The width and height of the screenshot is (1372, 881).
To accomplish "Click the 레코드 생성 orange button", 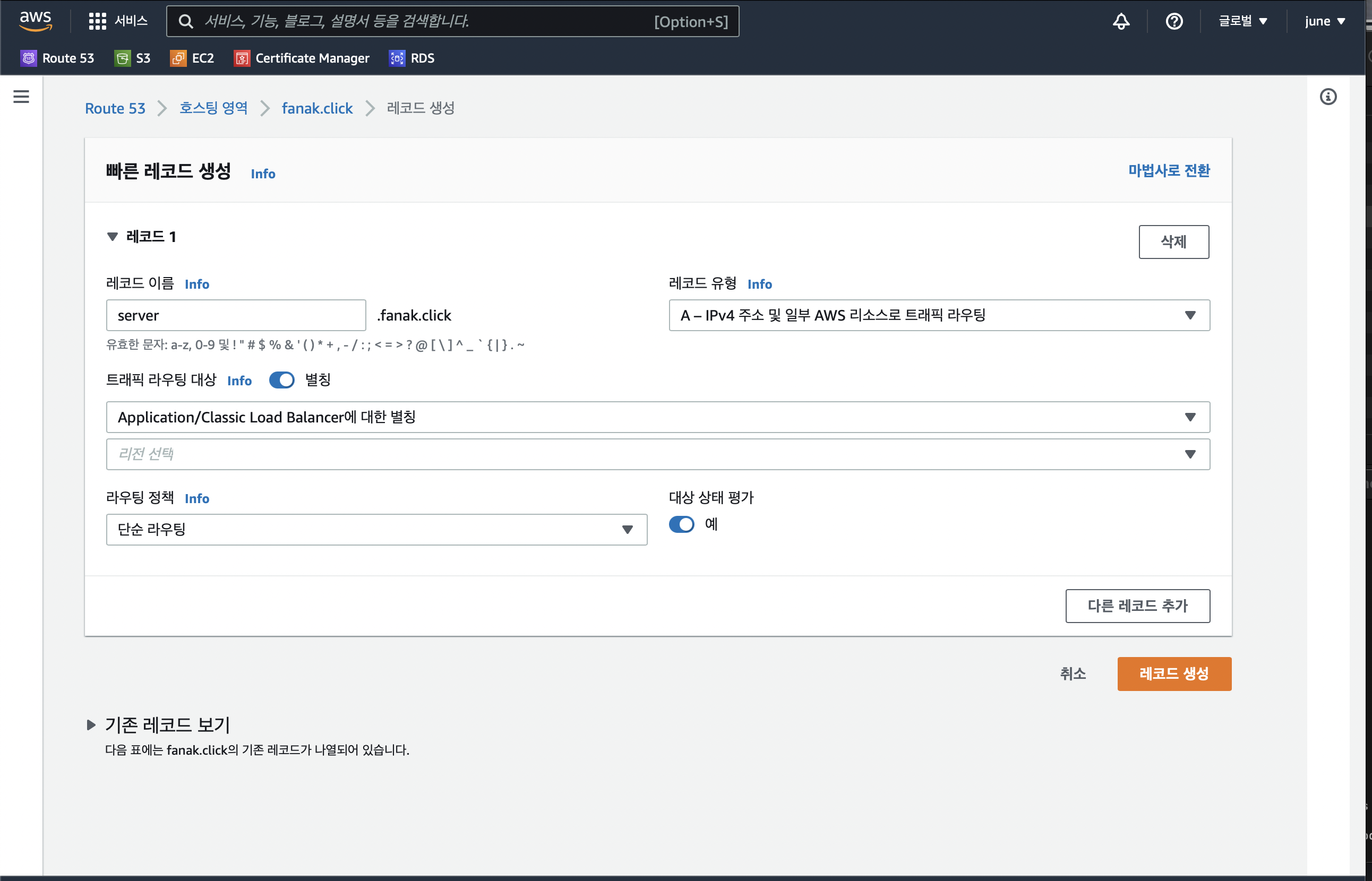I will click(1174, 673).
